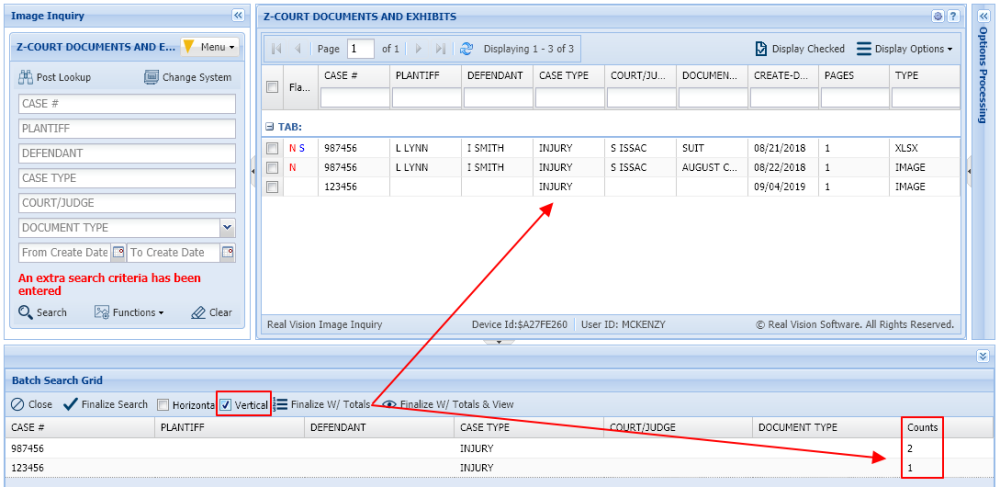Click Counts column header in batch grid

tap(922, 427)
